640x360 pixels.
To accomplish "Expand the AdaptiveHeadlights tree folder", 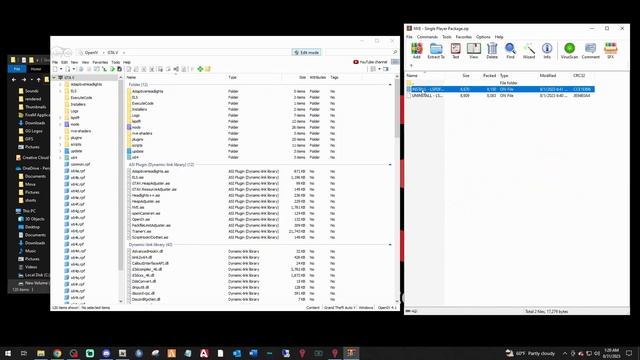I will pos(60,84).
